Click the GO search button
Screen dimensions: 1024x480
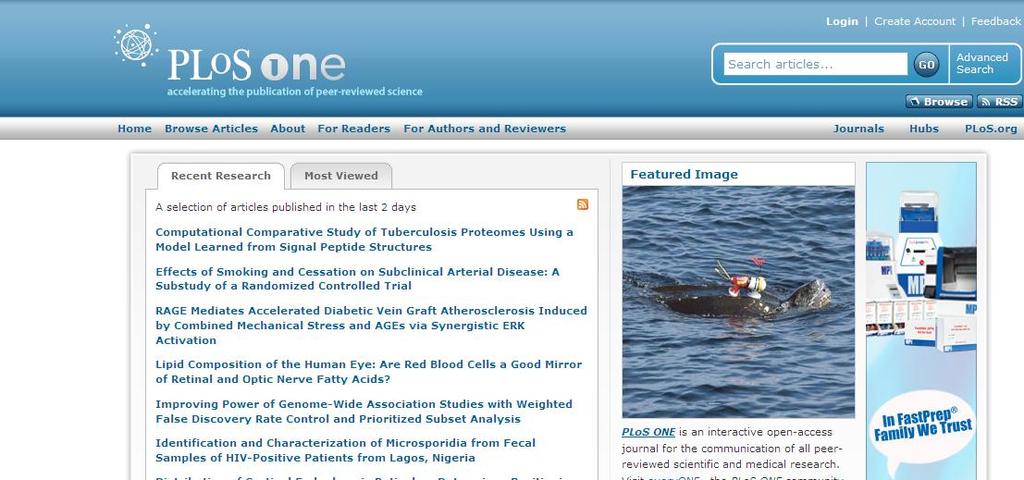(926, 64)
